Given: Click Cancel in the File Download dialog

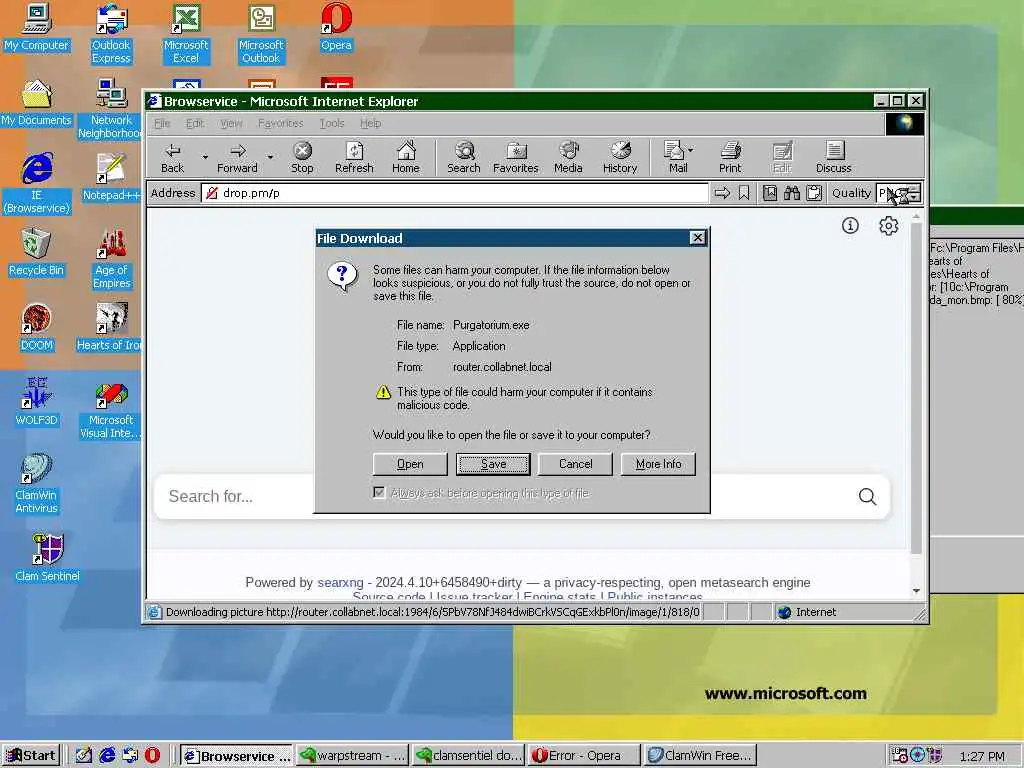Looking at the screenshot, I should point(575,464).
